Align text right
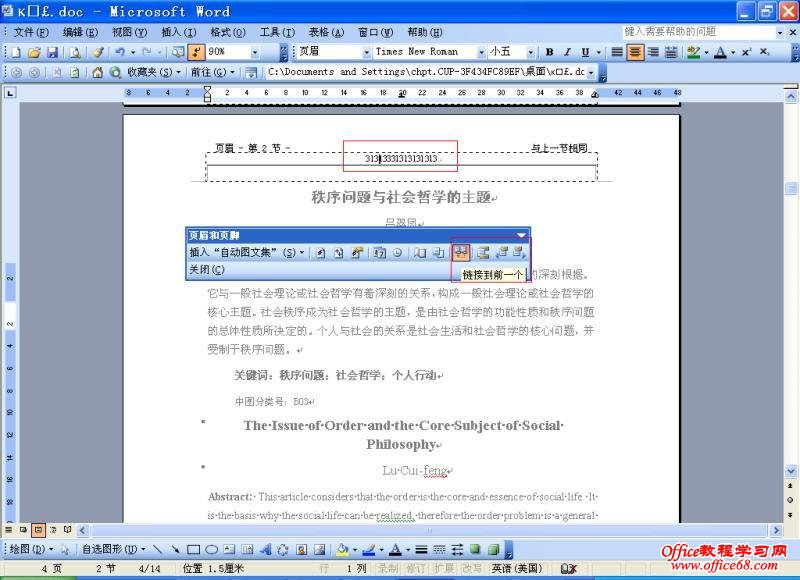The height and width of the screenshot is (580, 800). 654,52
